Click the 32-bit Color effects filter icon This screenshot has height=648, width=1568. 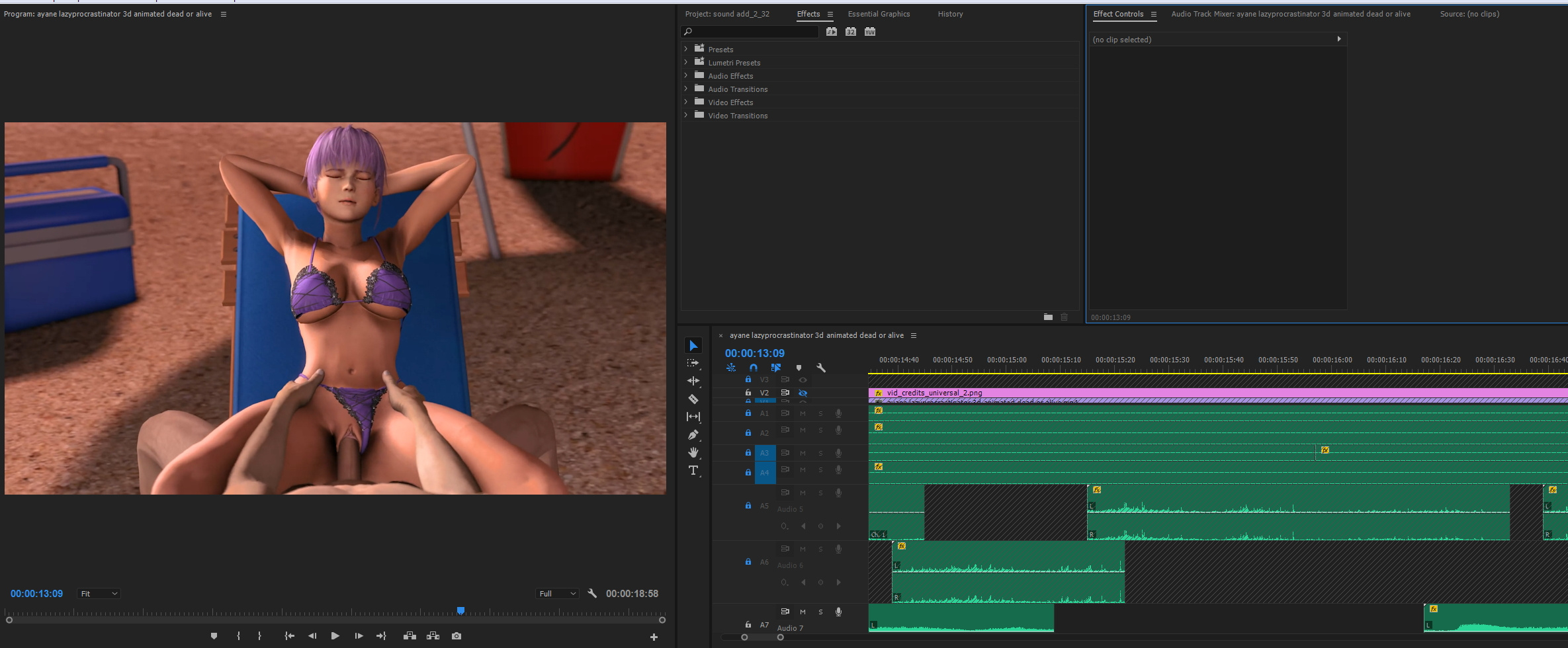[851, 32]
